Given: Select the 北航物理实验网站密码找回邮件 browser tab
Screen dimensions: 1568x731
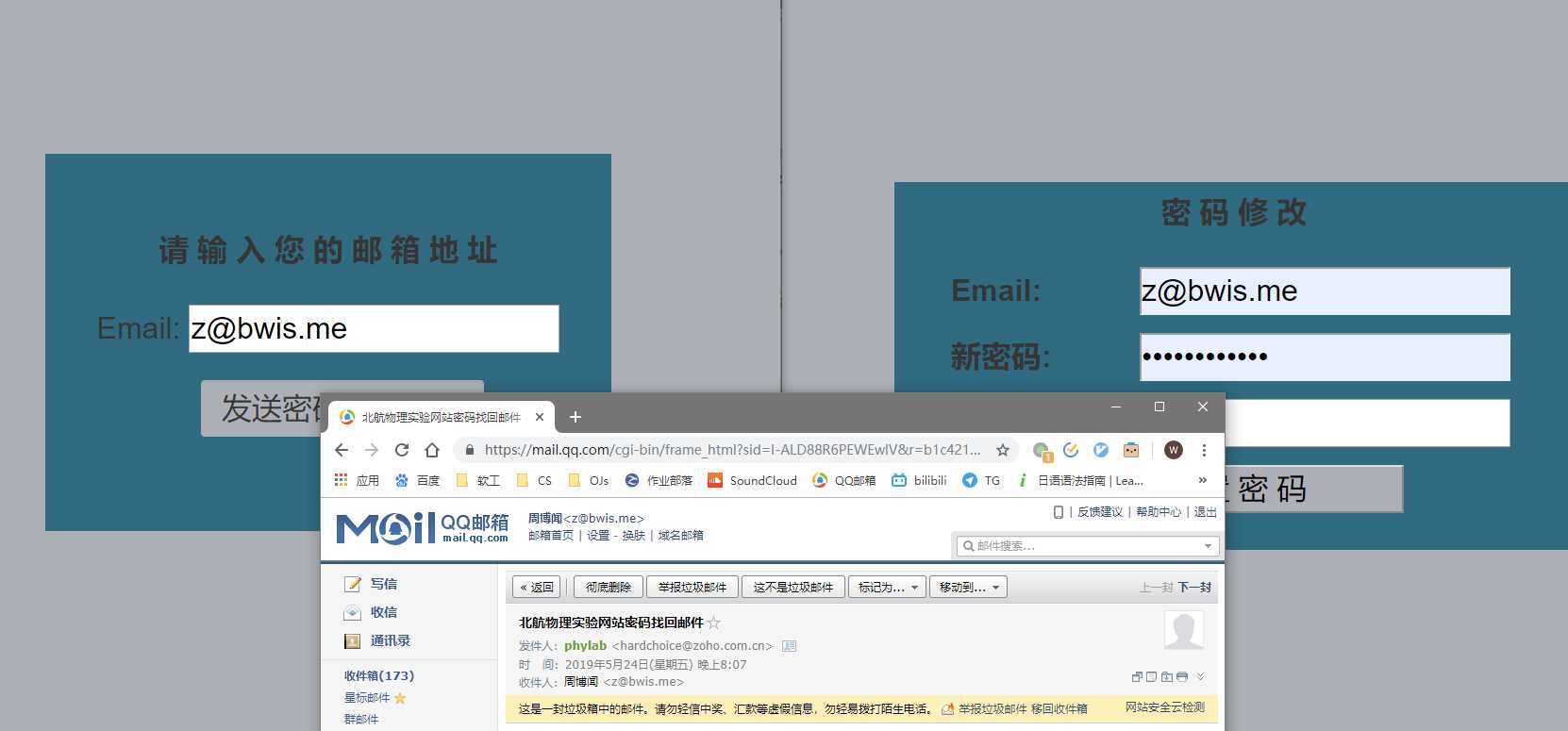Looking at the screenshot, I should tap(442, 417).
